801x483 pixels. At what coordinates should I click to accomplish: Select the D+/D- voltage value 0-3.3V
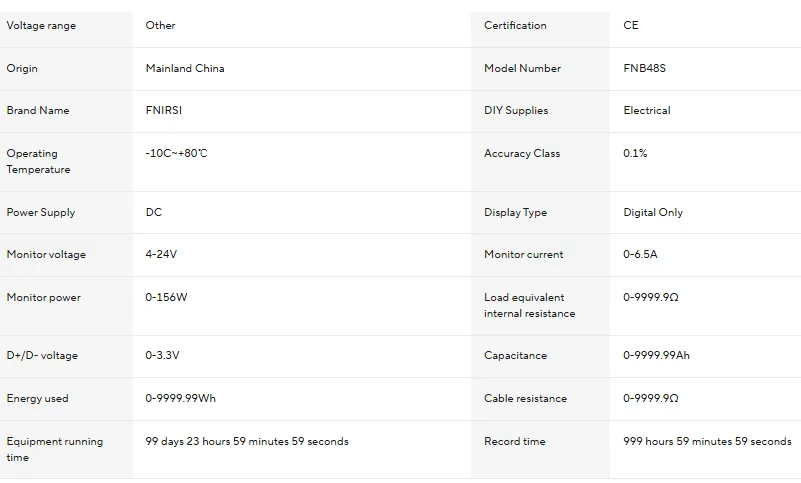(x=163, y=356)
